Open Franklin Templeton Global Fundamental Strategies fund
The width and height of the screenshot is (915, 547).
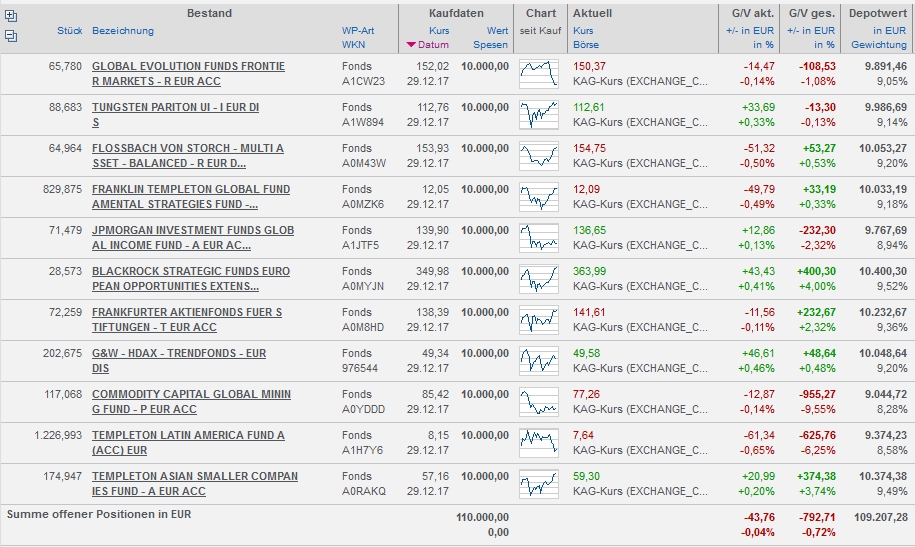tap(191, 196)
